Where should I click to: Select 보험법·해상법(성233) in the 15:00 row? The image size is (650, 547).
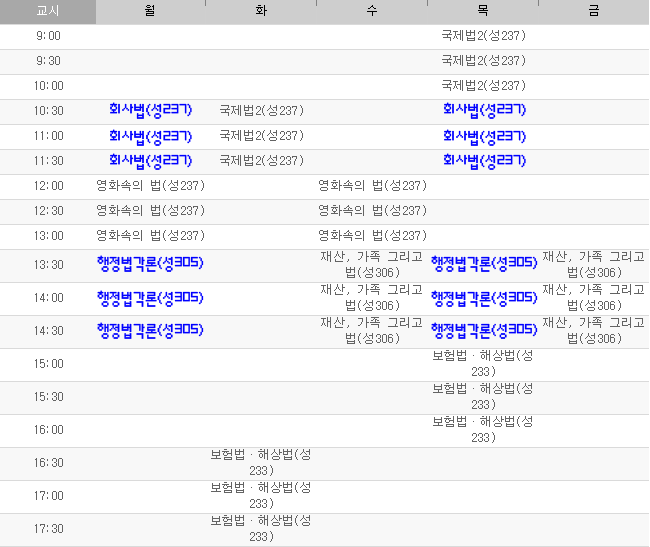pyautogui.click(x=483, y=363)
